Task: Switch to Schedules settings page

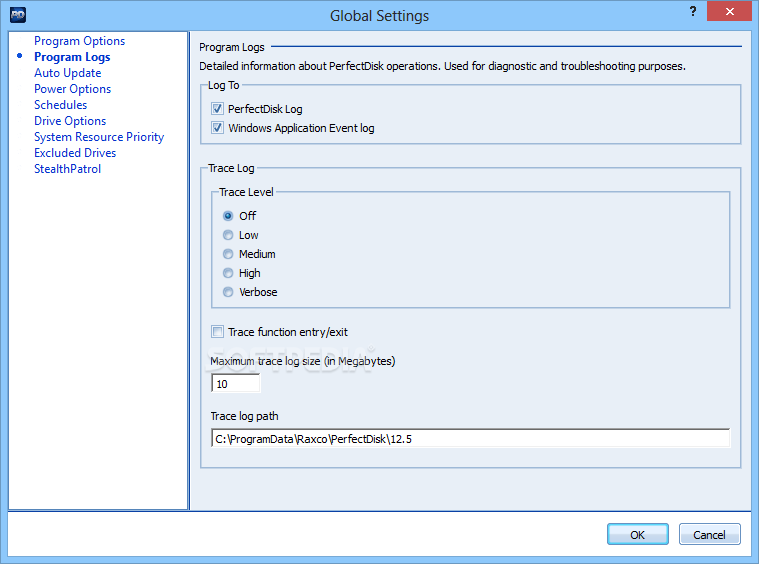Action: coord(61,105)
